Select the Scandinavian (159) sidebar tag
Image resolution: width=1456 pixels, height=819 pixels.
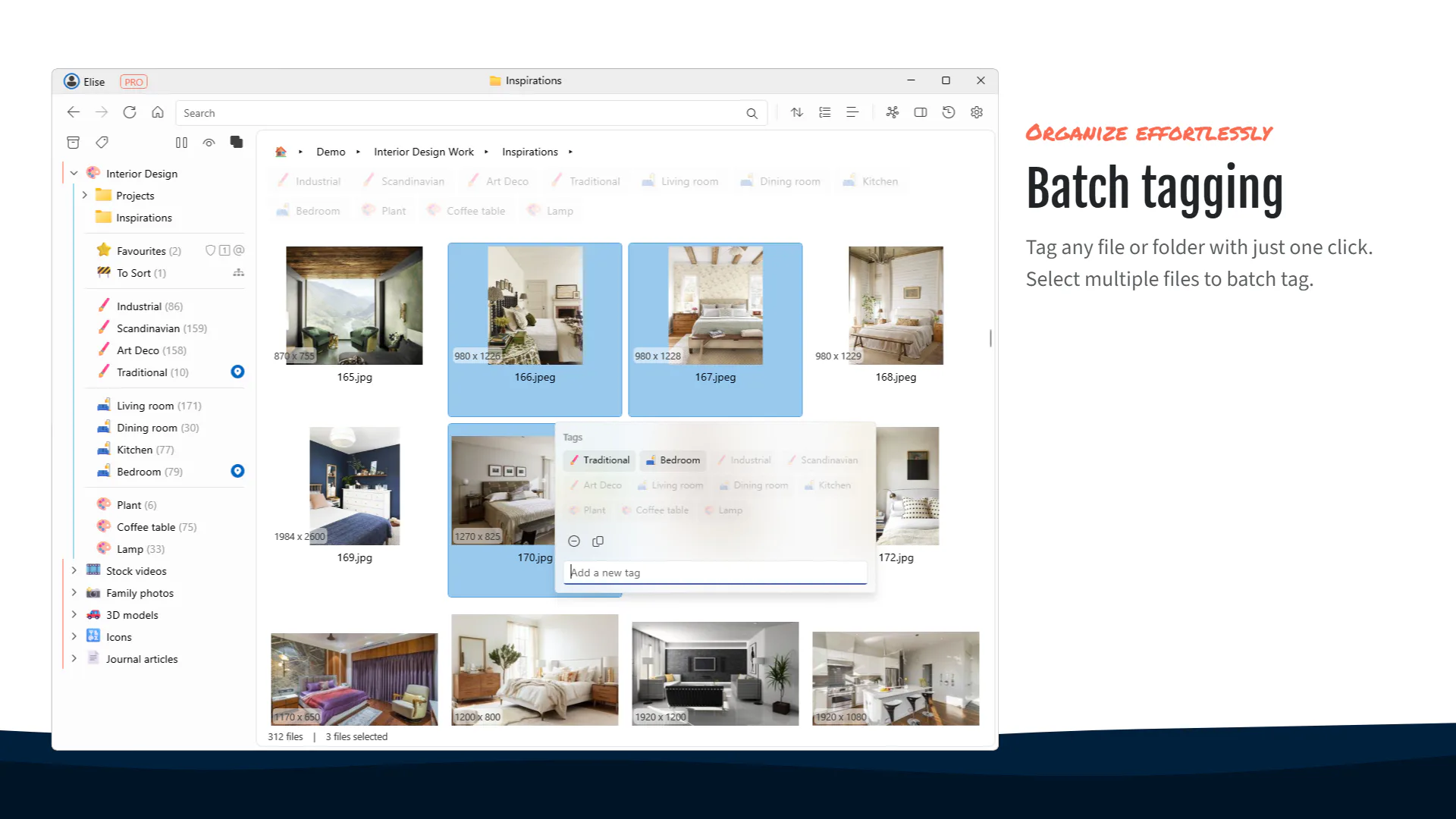[162, 328]
